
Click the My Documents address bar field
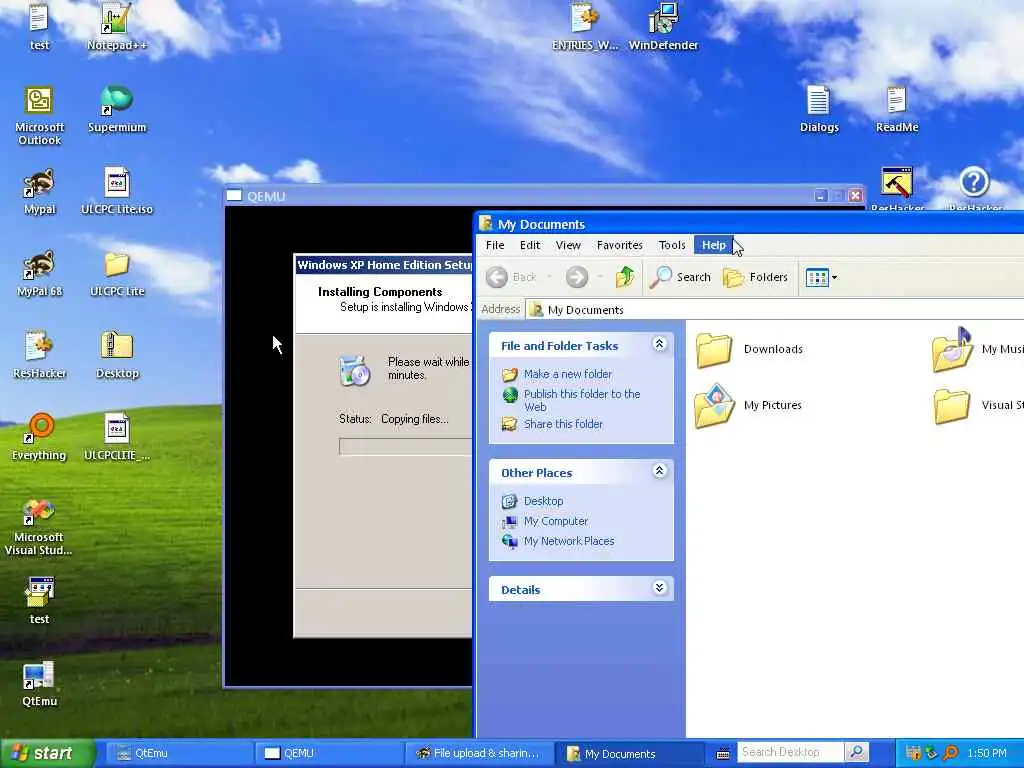(x=776, y=310)
